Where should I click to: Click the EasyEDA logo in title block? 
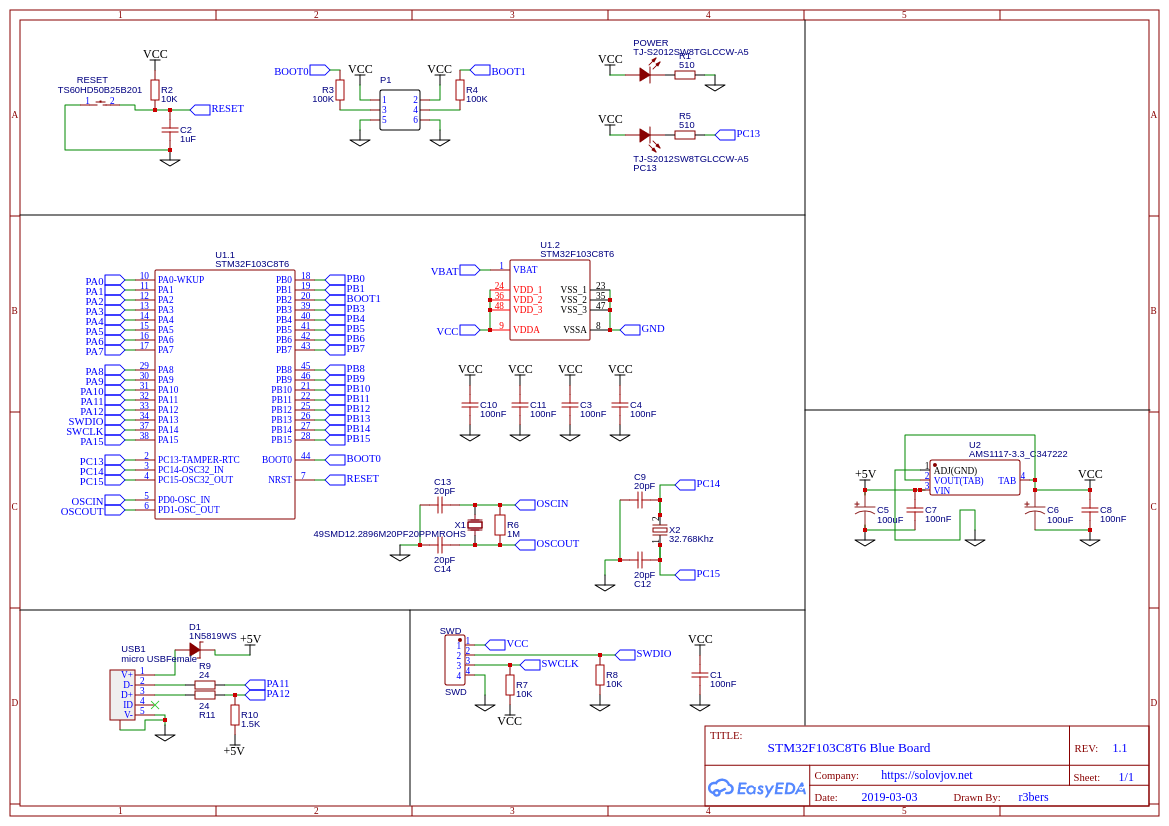point(757,788)
